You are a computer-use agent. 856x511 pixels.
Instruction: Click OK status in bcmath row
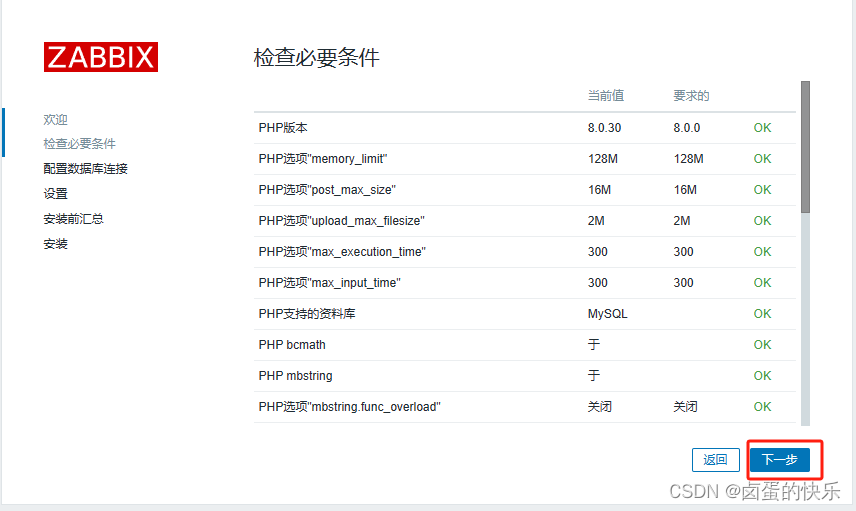(x=763, y=345)
